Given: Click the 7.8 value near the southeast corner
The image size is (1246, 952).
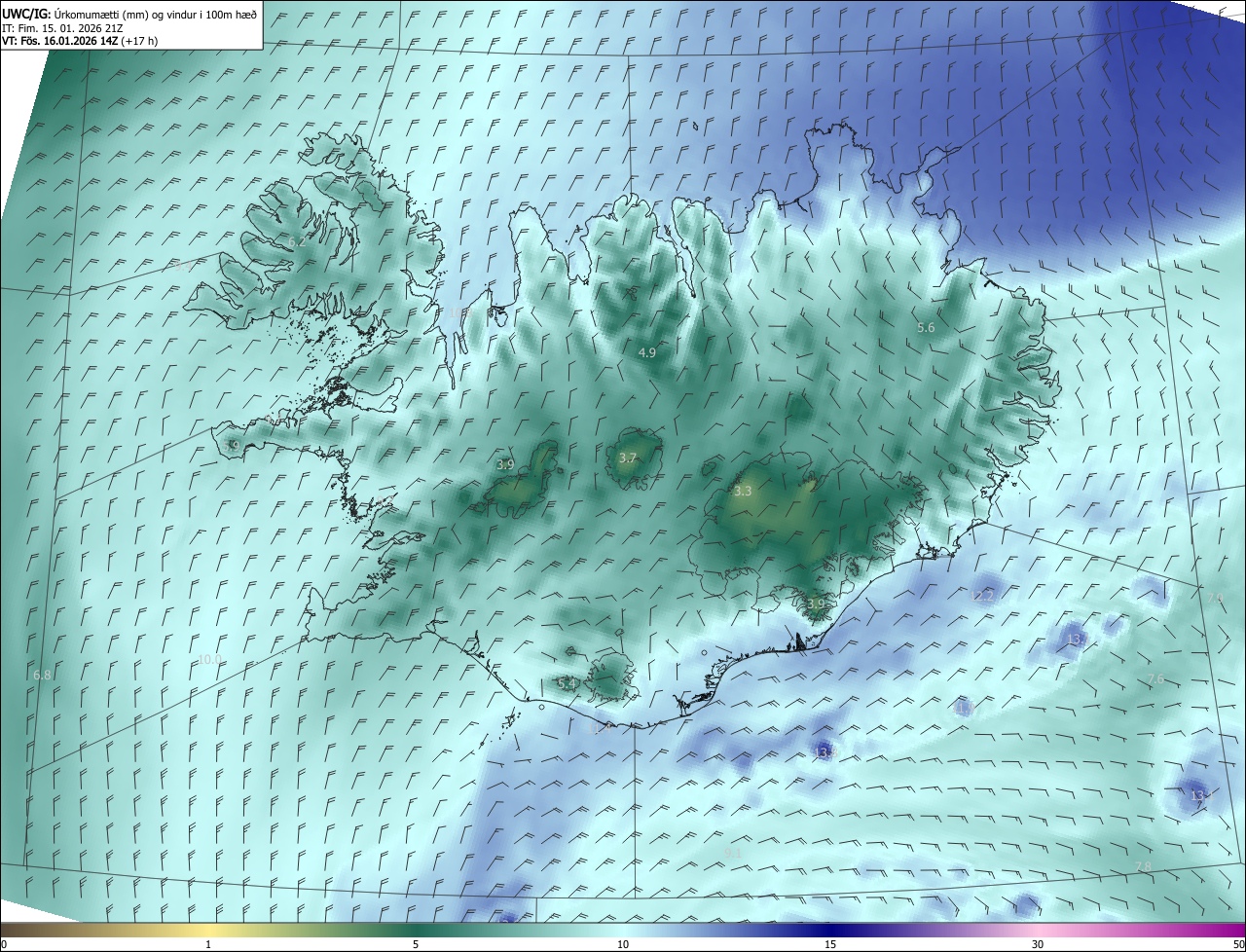Looking at the screenshot, I should click(x=1144, y=866).
